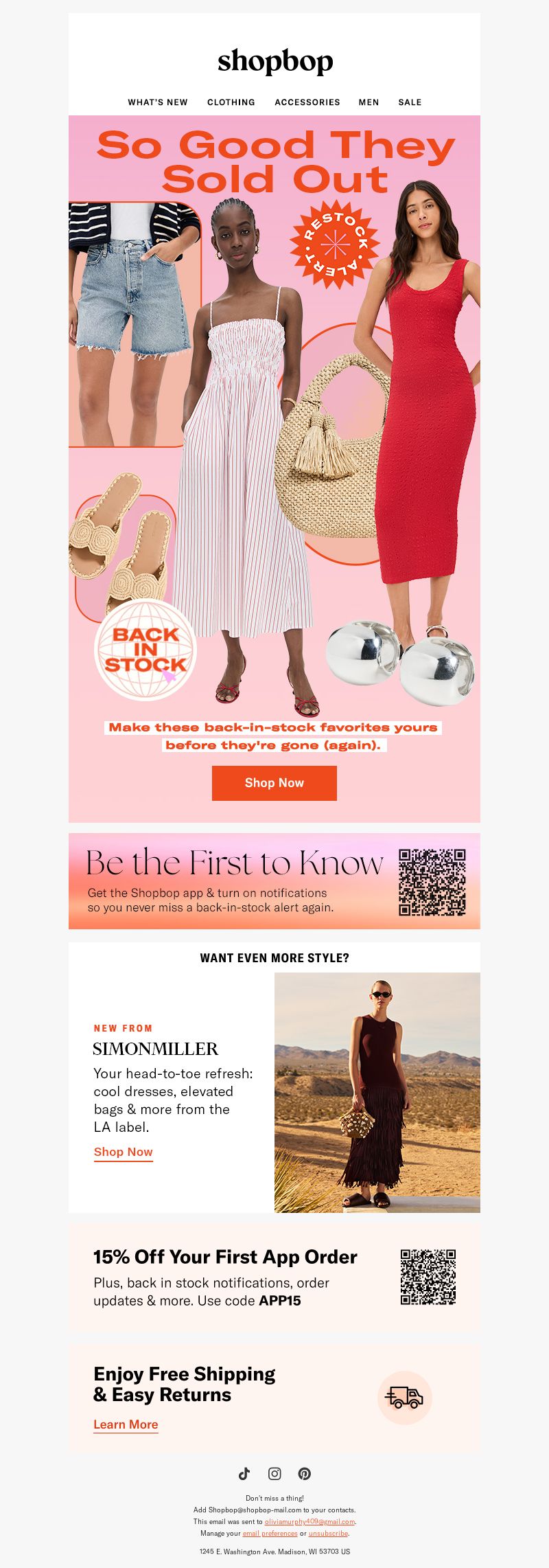
Task: Click the orange Shop Now button
Action: 274,783
